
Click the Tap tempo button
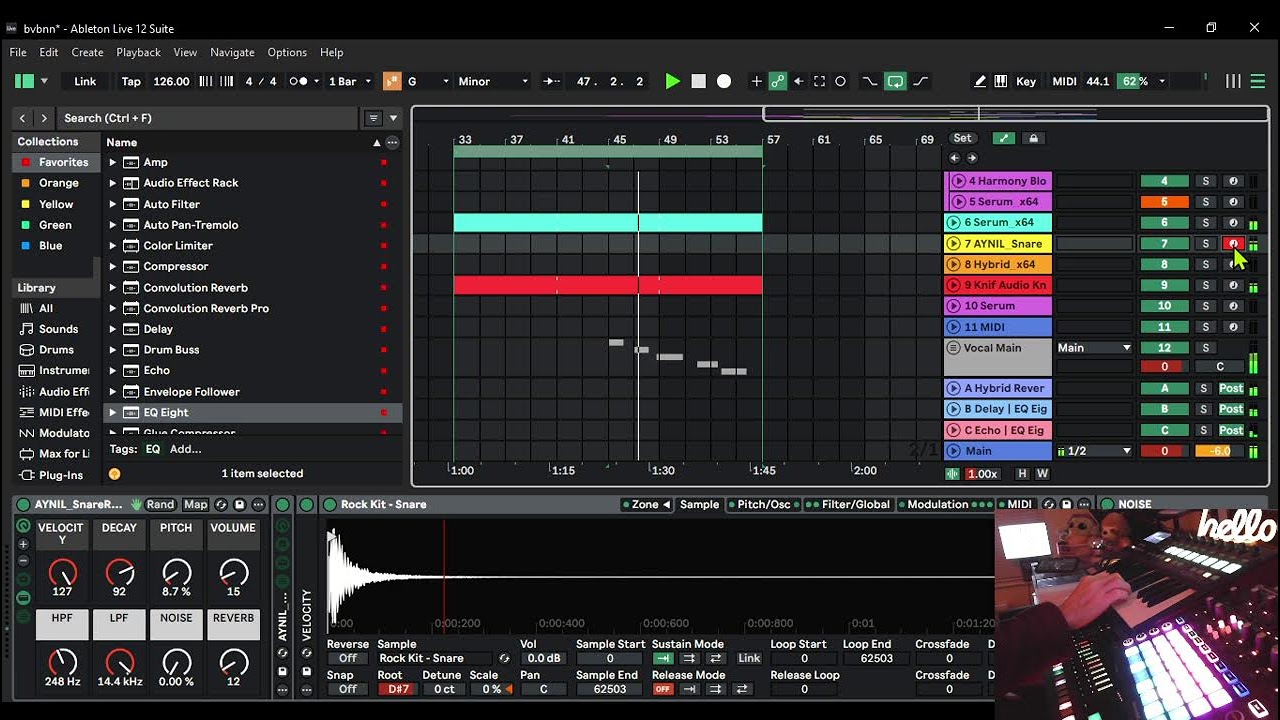click(x=131, y=81)
